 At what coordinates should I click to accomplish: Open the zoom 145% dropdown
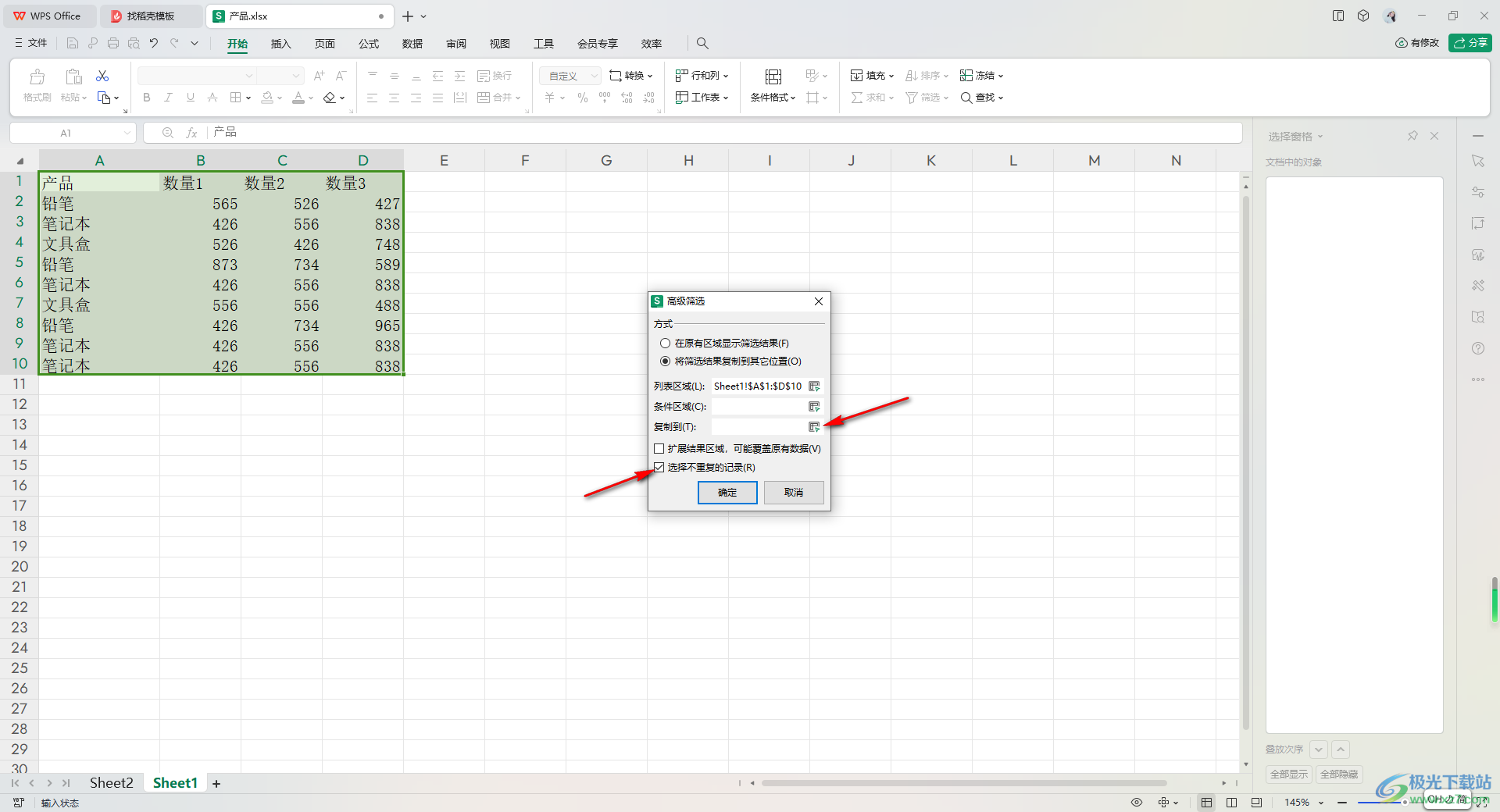1321,803
